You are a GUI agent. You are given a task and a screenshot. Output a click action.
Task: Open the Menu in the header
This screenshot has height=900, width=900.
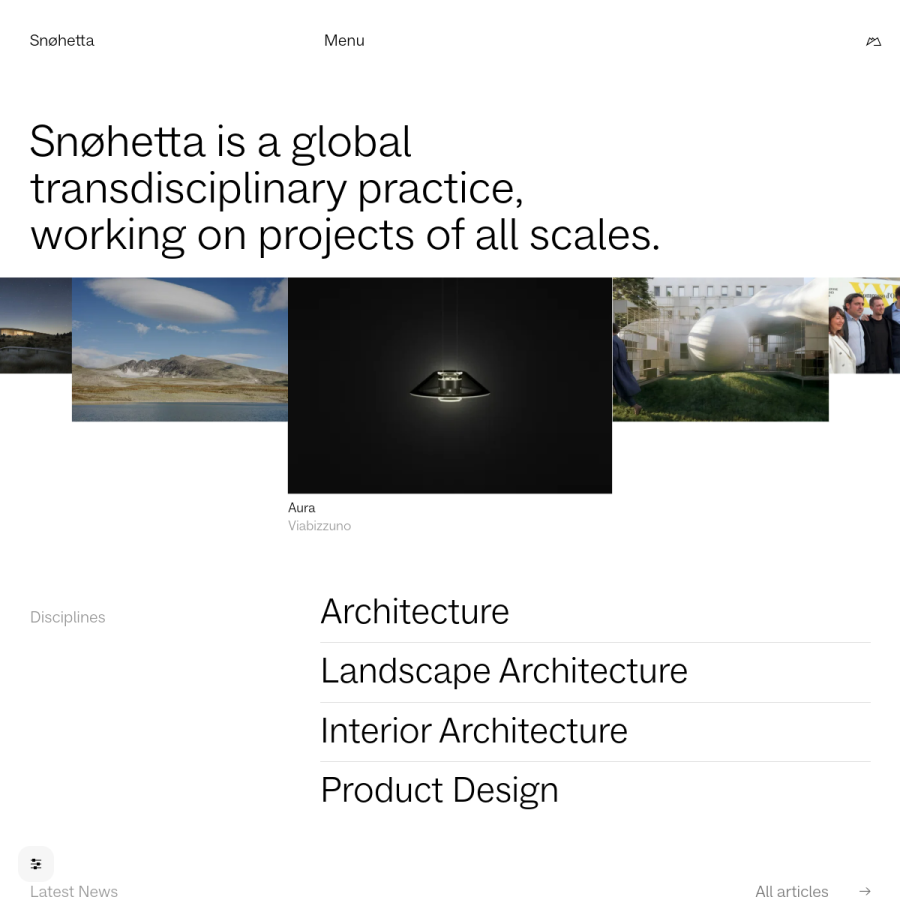[x=344, y=41]
